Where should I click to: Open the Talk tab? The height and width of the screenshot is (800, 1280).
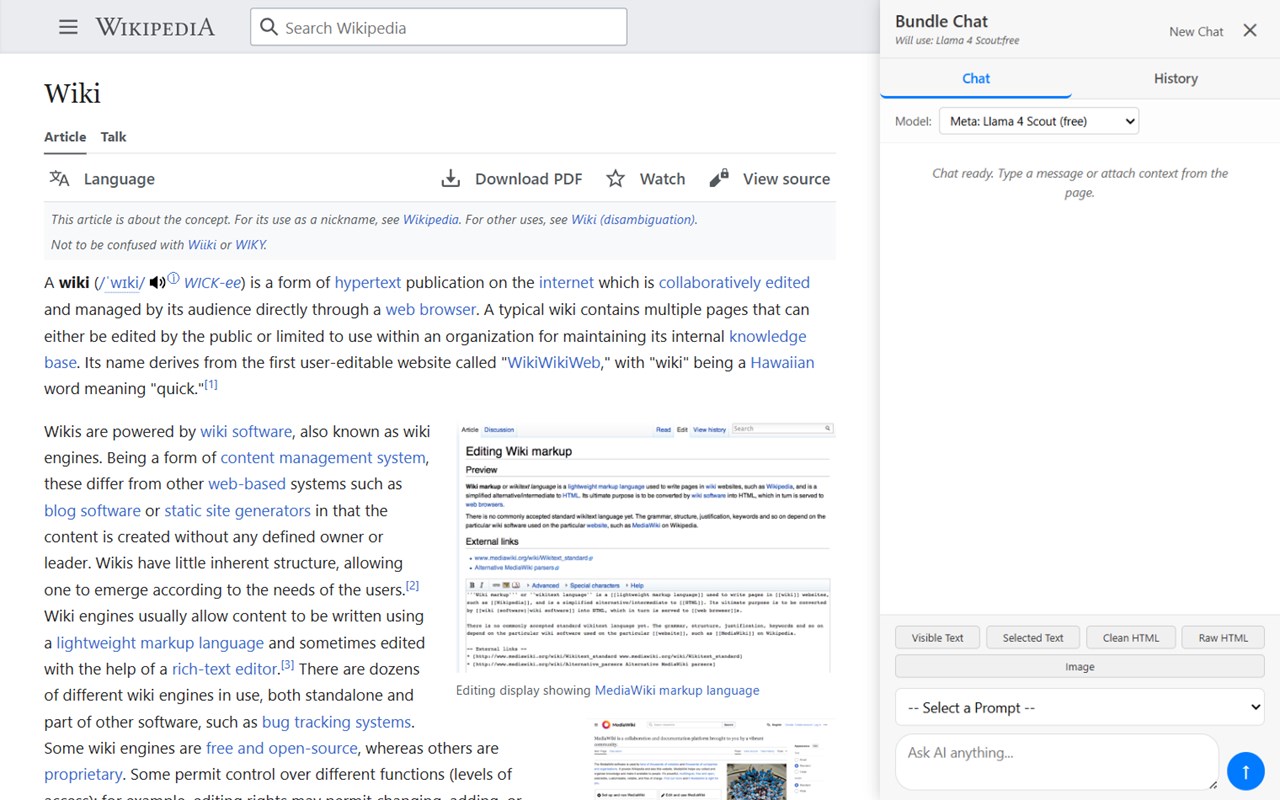113,137
